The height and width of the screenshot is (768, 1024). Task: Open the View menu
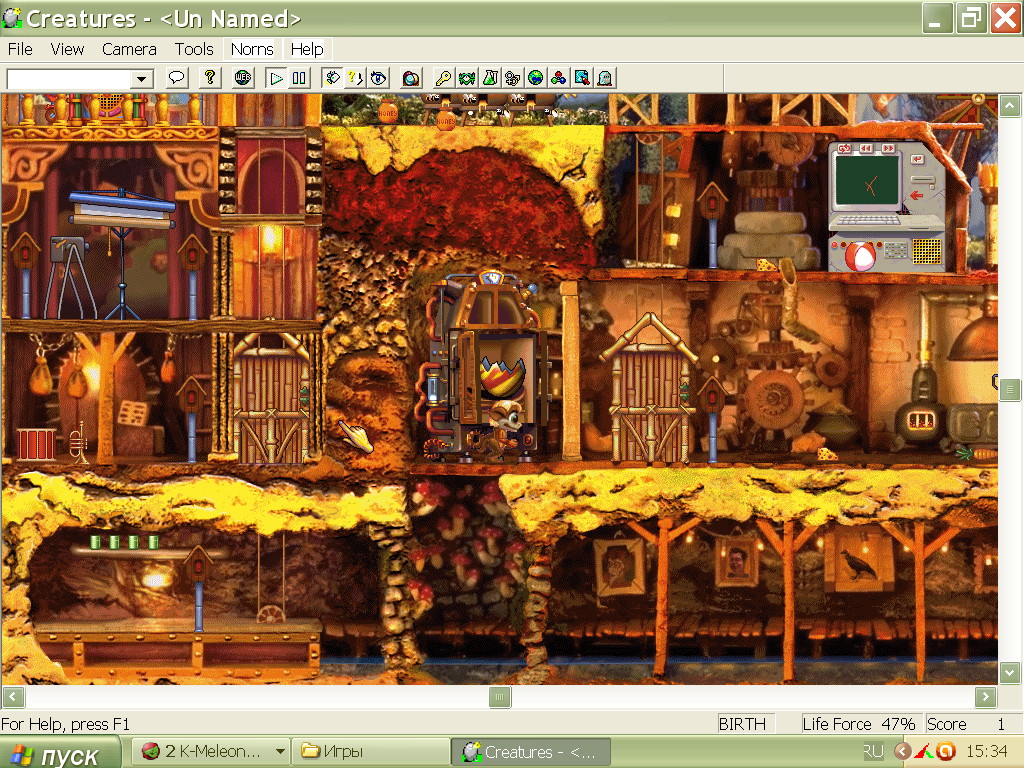(x=67, y=49)
